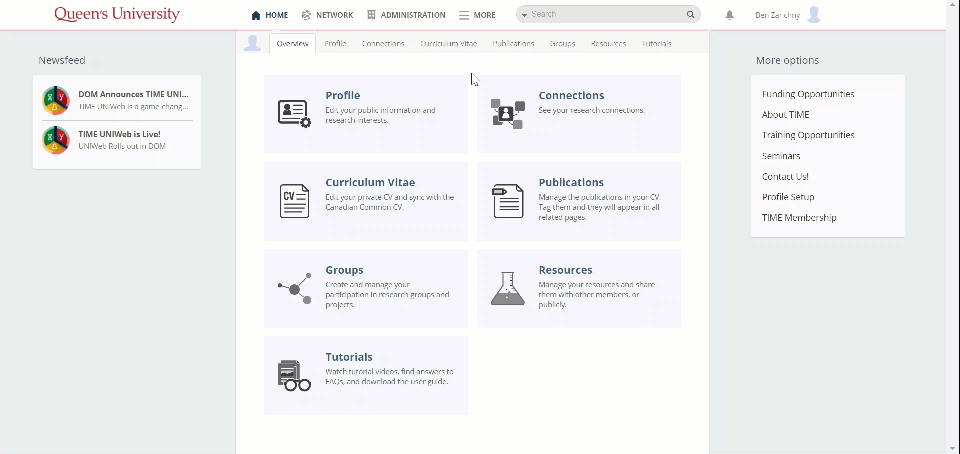This screenshot has width=960, height=454.
Task: Open the Profile card heading
Action: (343, 95)
